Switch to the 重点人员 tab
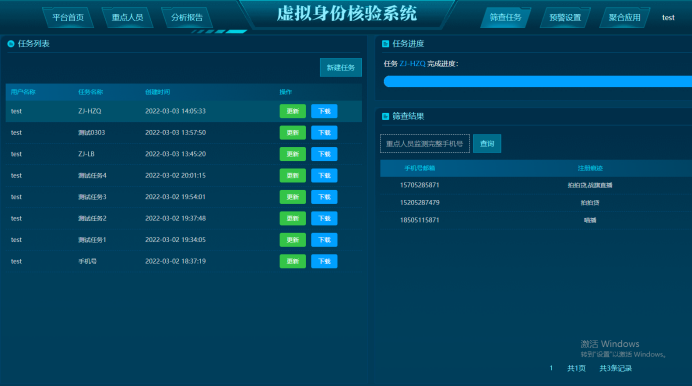 pyautogui.click(x=127, y=18)
